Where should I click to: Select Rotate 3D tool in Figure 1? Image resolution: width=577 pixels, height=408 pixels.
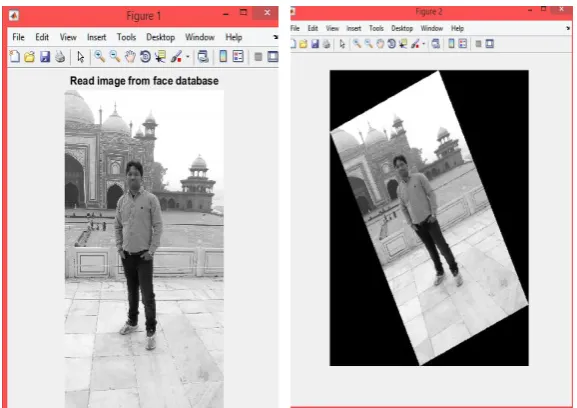(145, 57)
